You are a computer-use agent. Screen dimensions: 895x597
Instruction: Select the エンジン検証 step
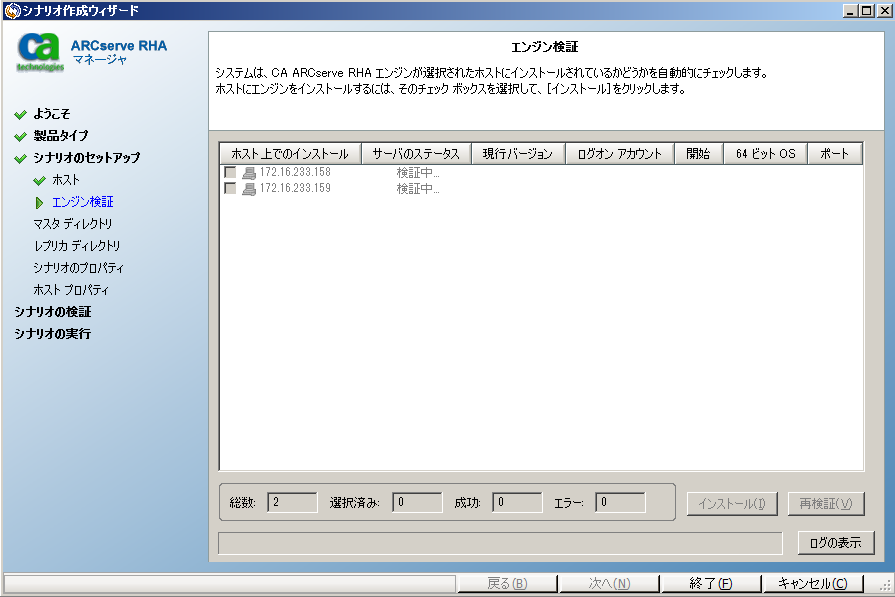pos(83,202)
